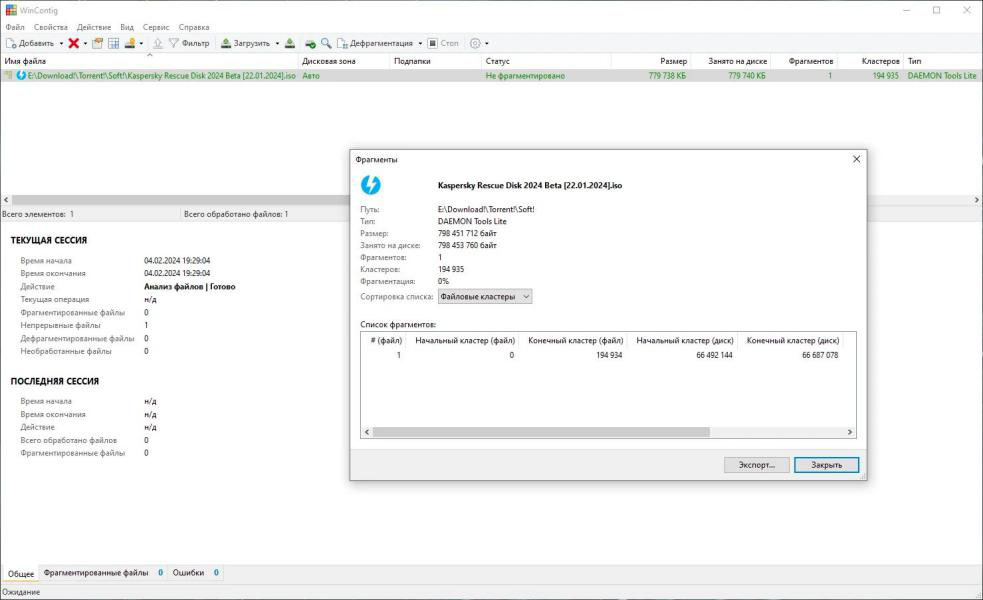983x600 pixels.
Task: Click the 779 738 КБ size cell
Action: coord(667,75)
